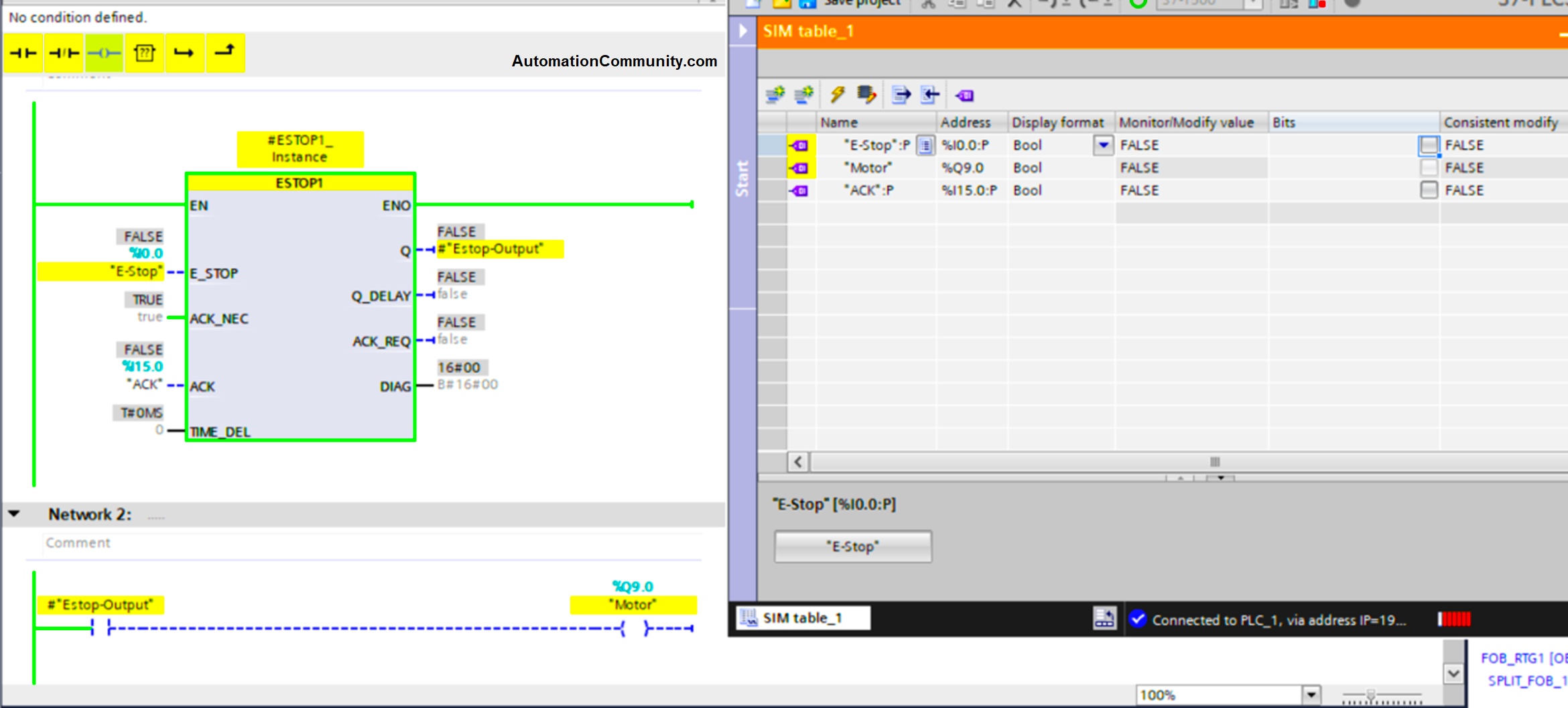The height and width of the screenshot is (708, 1568).
Task: Collapse Network 2 section
Action: [x=14, y=514]
